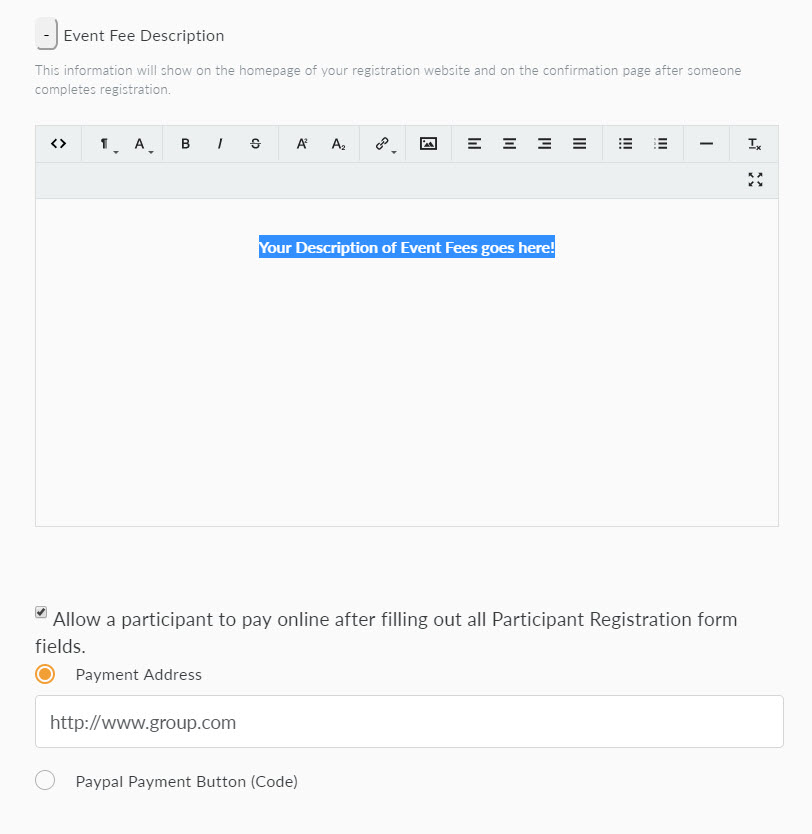Center align the description text
Screen dimensions: 812x834
509,144
